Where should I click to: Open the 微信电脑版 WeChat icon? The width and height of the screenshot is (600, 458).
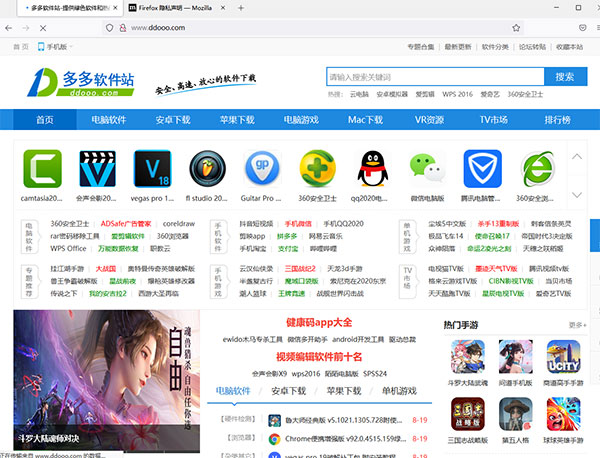427,169
